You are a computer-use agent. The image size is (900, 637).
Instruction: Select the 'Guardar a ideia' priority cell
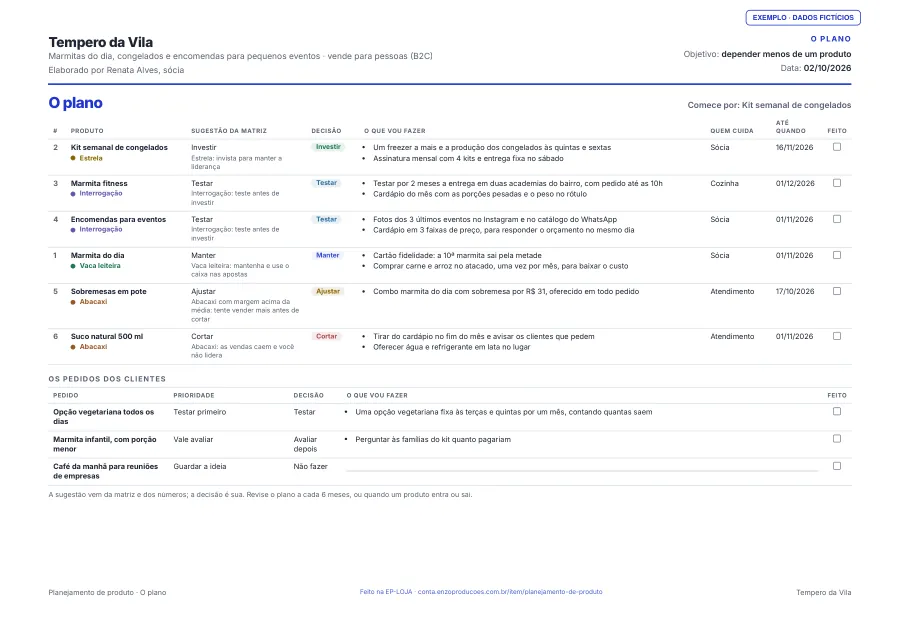coord(200,467)
